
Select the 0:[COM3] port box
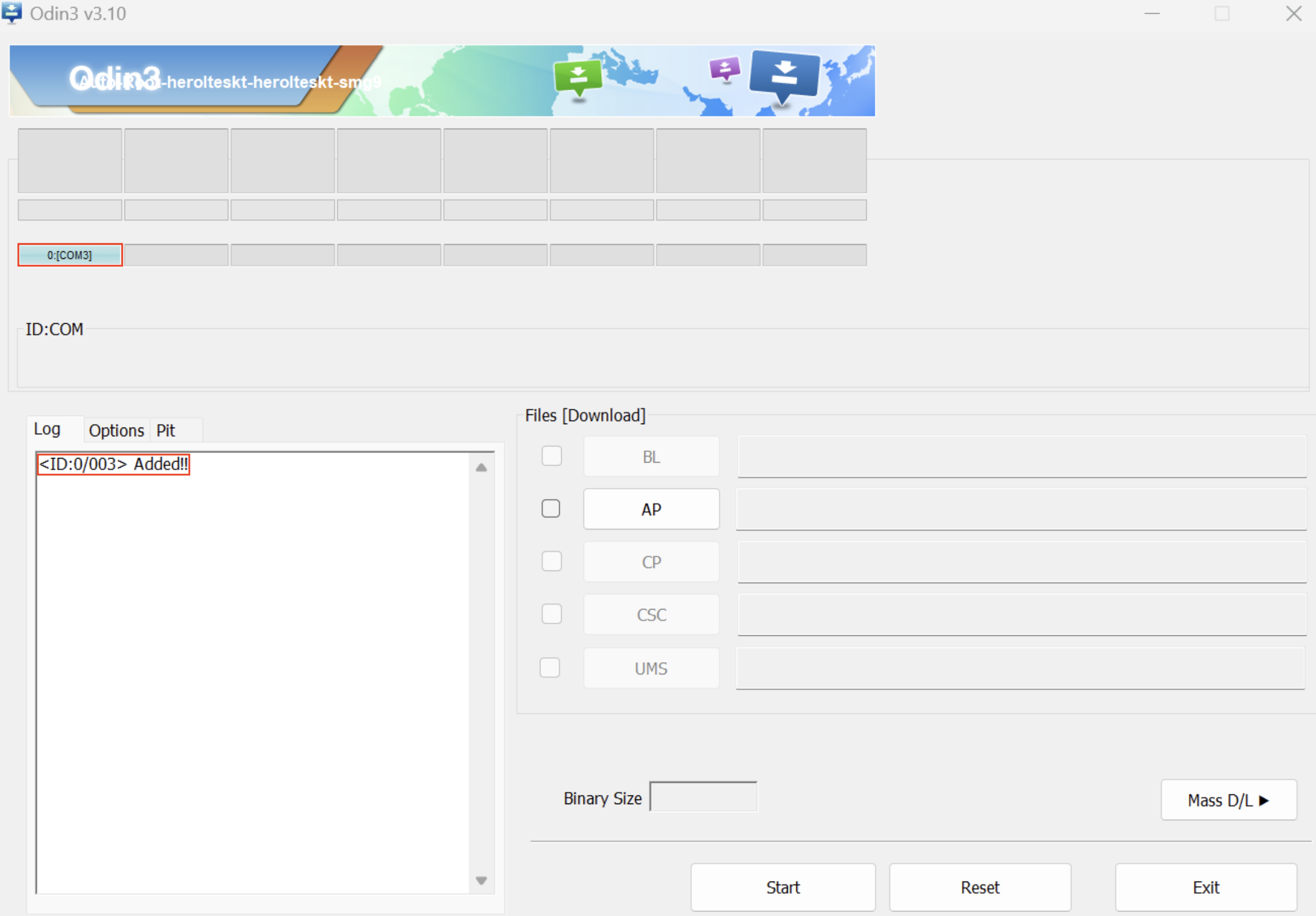click(x=70, y=255)
